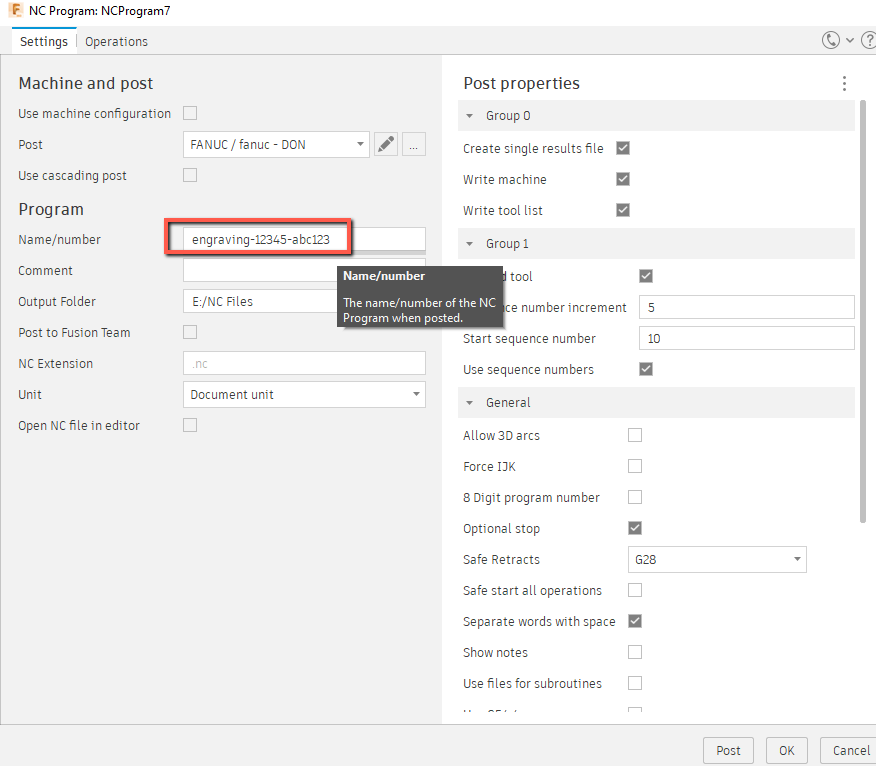Collapse the Group 1 section

(470, 243)
